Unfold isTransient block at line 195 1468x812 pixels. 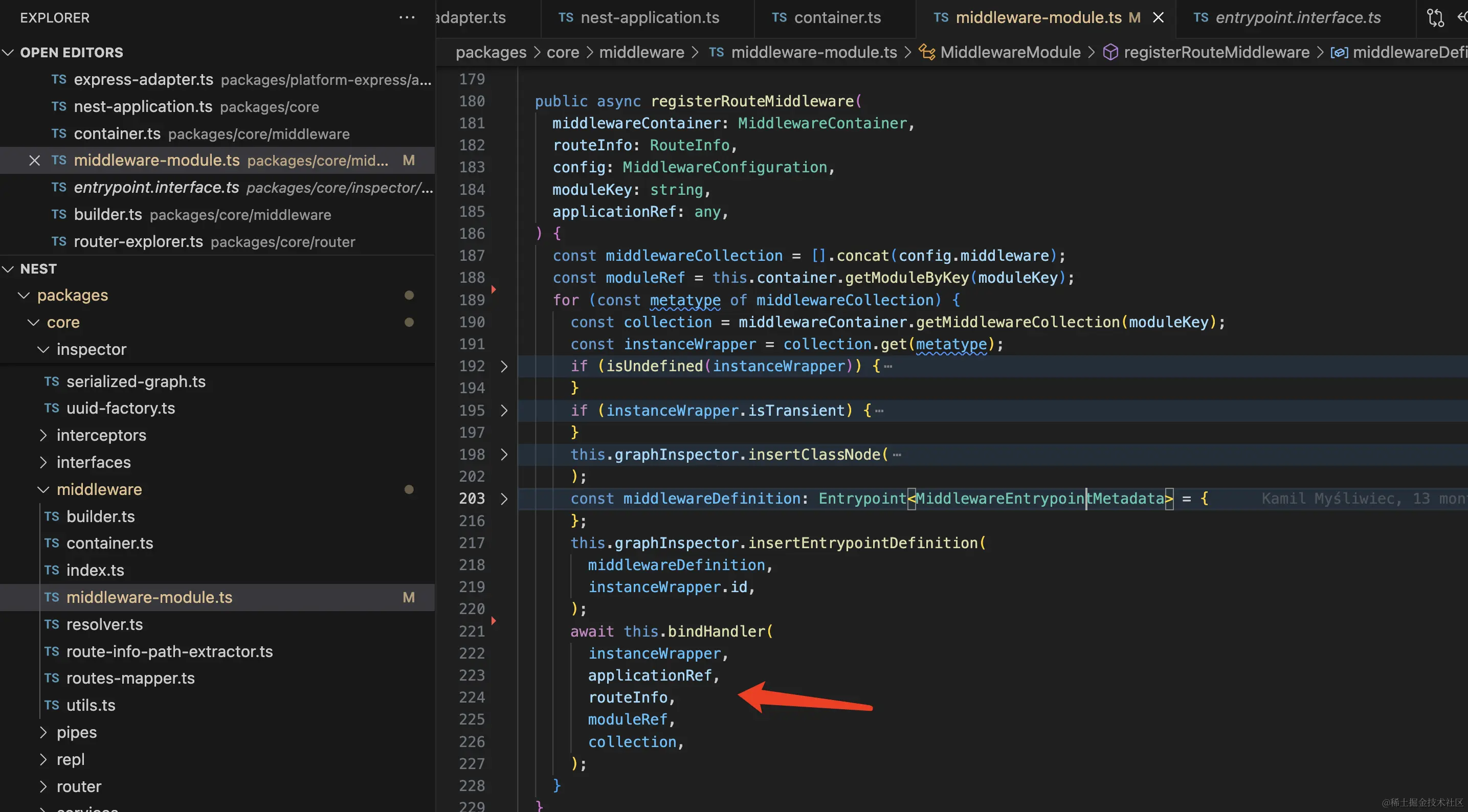[x=504, y=410]
